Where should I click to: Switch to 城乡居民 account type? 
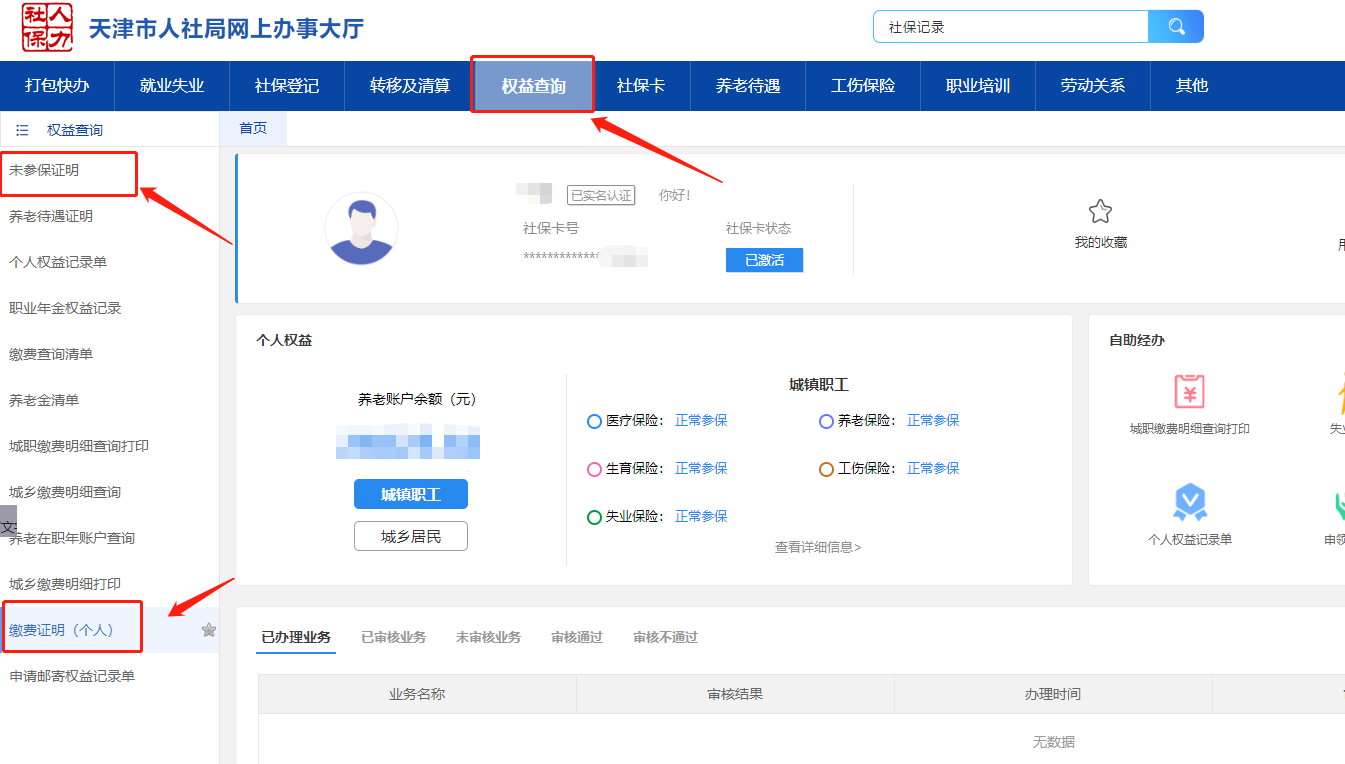pos(410,536)
